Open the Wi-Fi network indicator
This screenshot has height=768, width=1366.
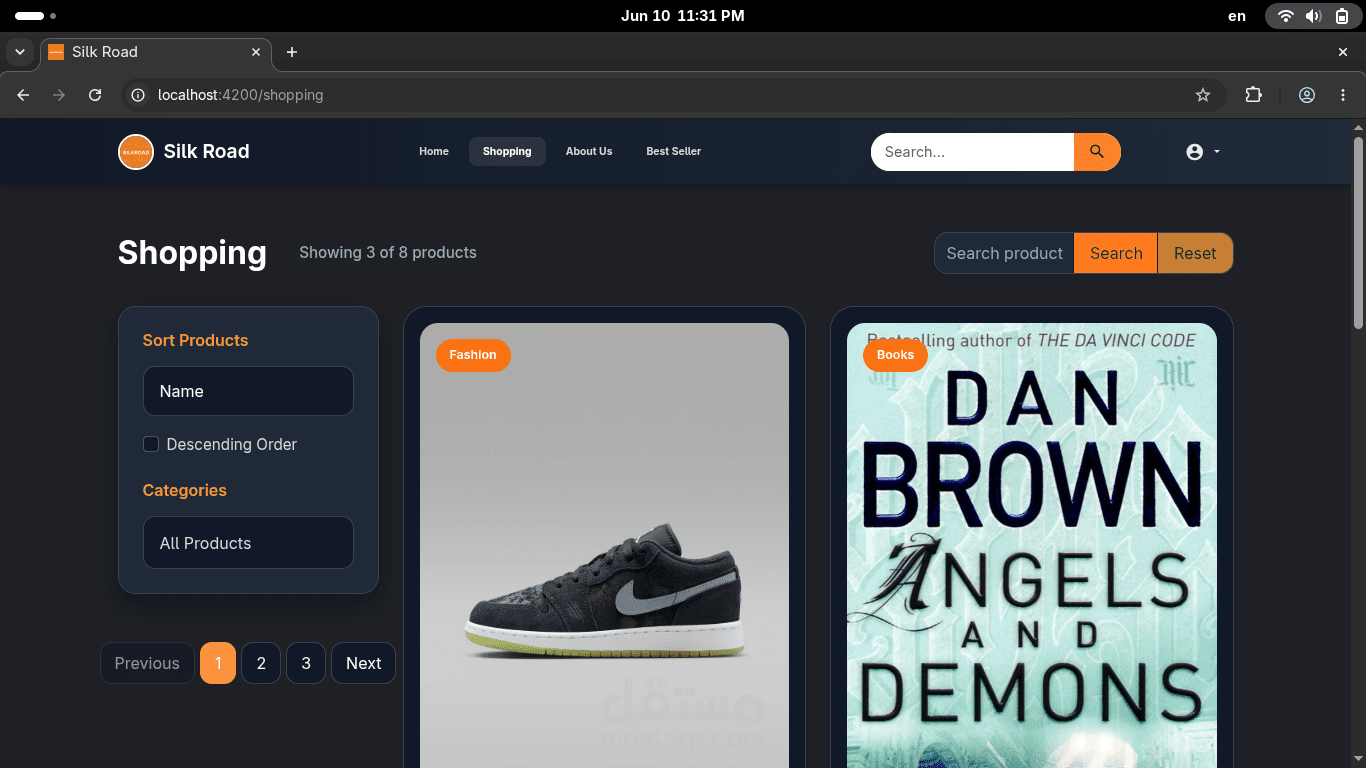1286,16
